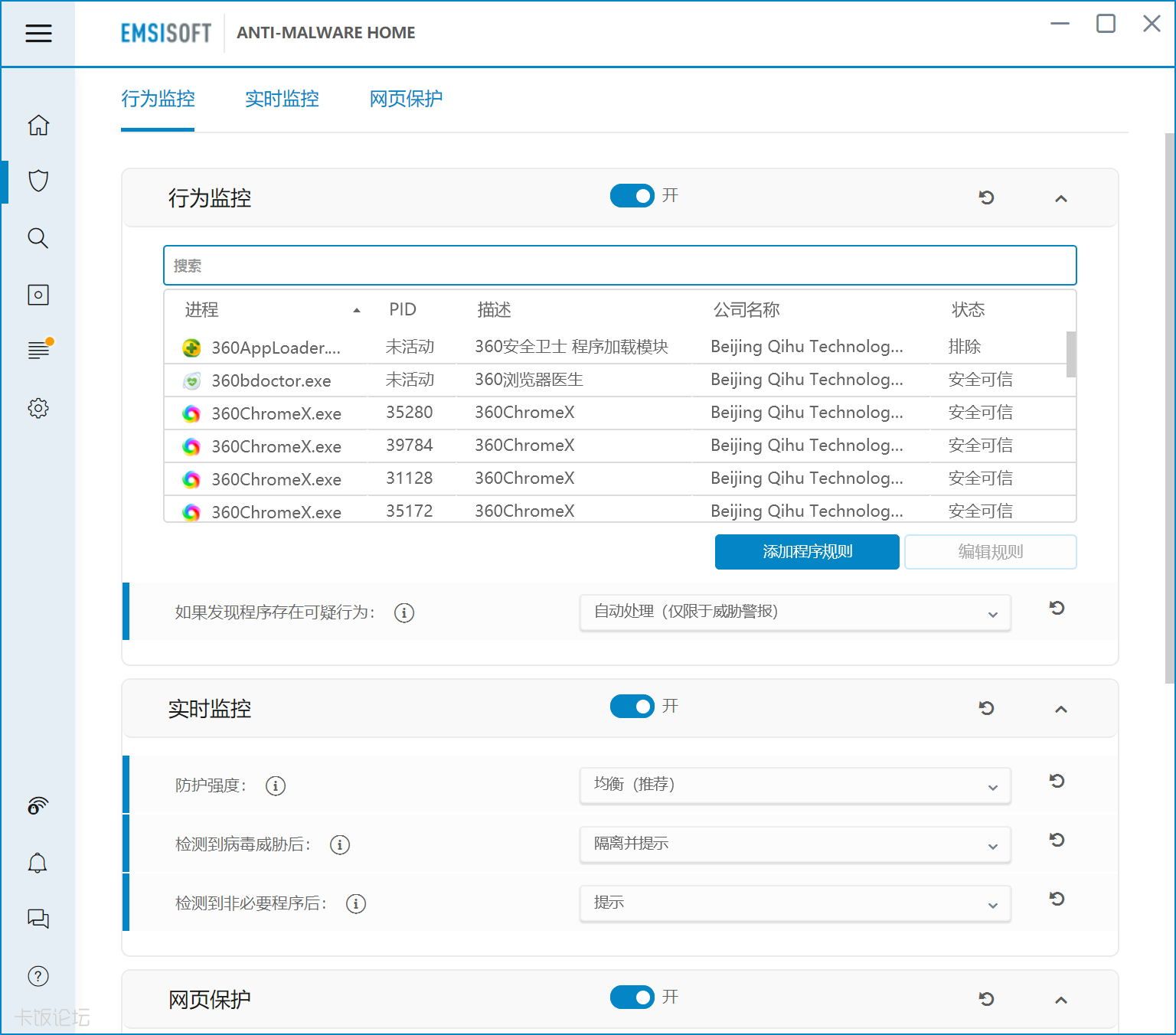1176x1035 pixels.
Task: Click the 搜索 process search field
Action: pyautogui.click(x=619, y=266)
